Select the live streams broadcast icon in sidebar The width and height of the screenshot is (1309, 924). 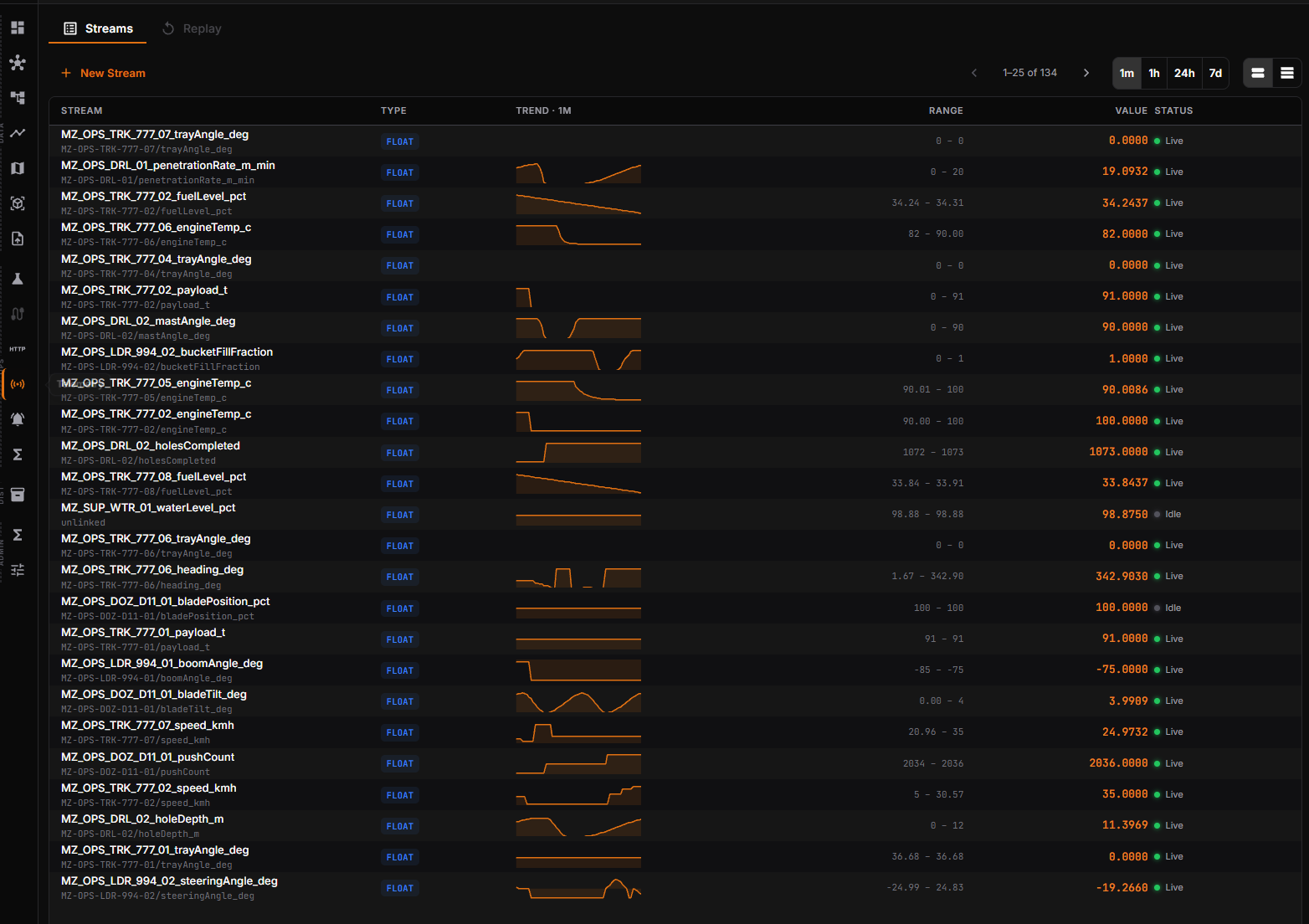tap(18, 384)
